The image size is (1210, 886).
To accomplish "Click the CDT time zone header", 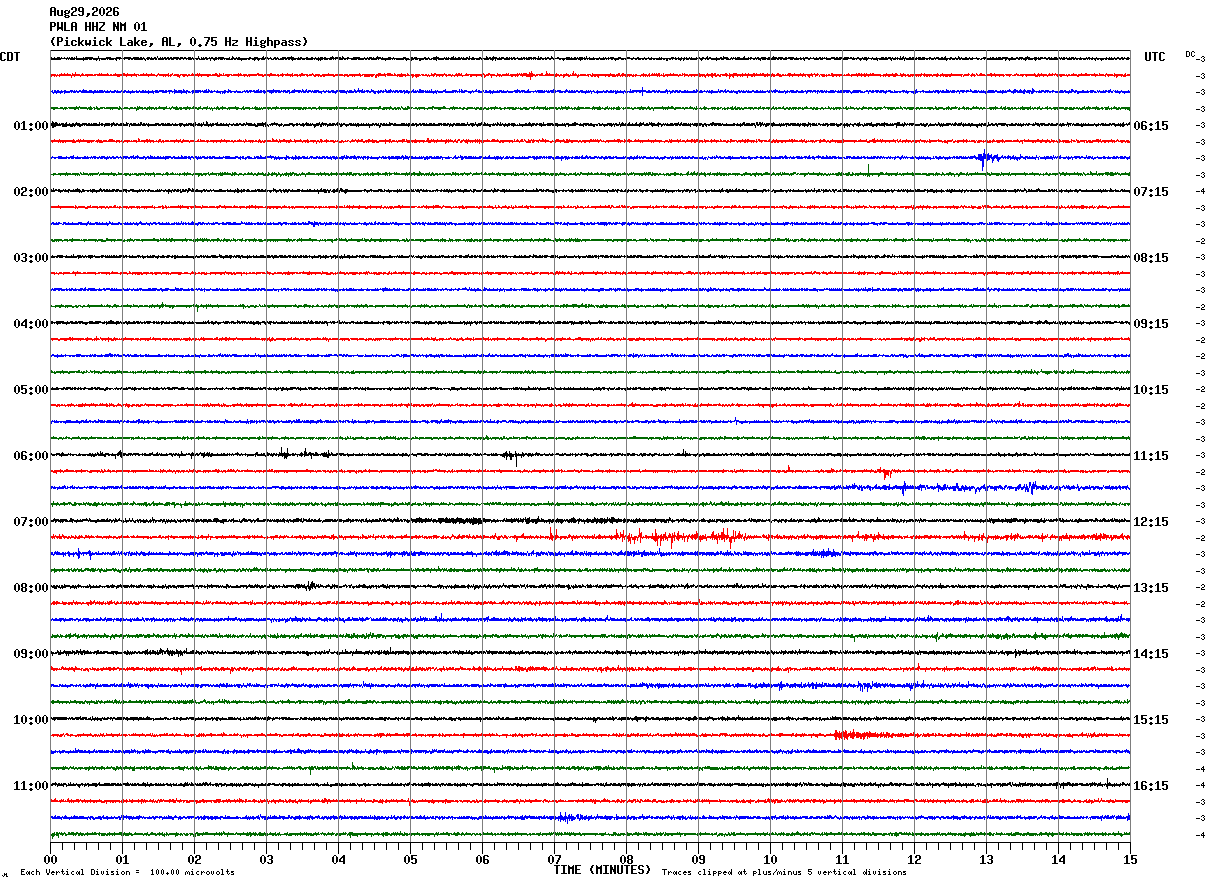I will pyautogui.click(x=10, y=57).
